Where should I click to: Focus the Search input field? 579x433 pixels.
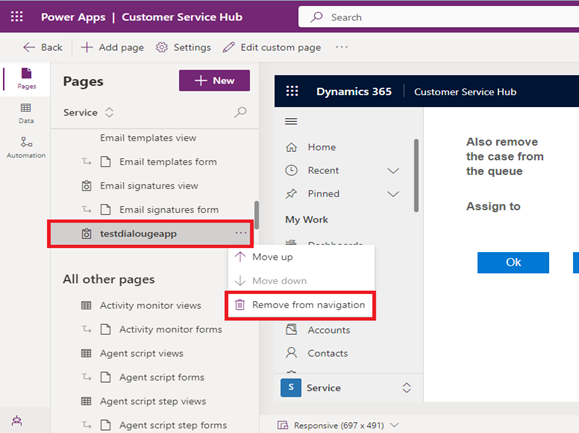point(438,17)
